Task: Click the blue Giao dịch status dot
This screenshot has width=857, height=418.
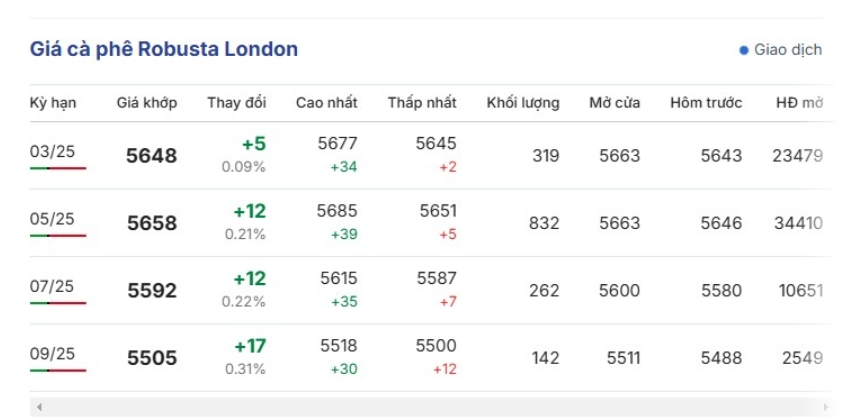Action: 744,50
